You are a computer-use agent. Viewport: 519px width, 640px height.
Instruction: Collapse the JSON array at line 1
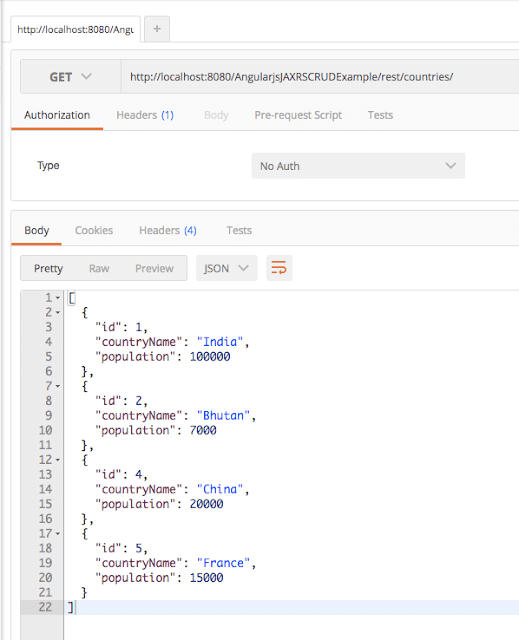(x=58, y=298)
